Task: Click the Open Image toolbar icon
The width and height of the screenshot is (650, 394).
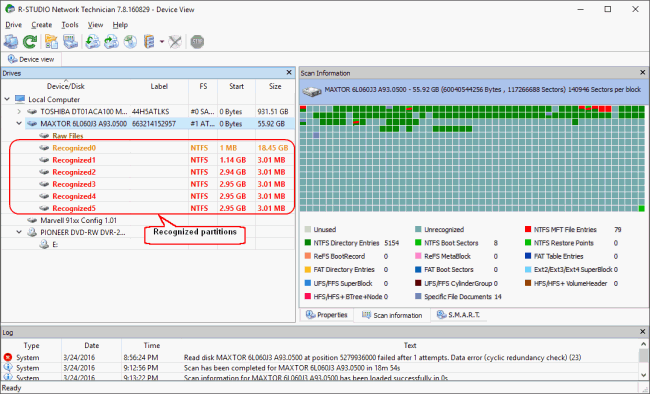Action: [92, 42]
